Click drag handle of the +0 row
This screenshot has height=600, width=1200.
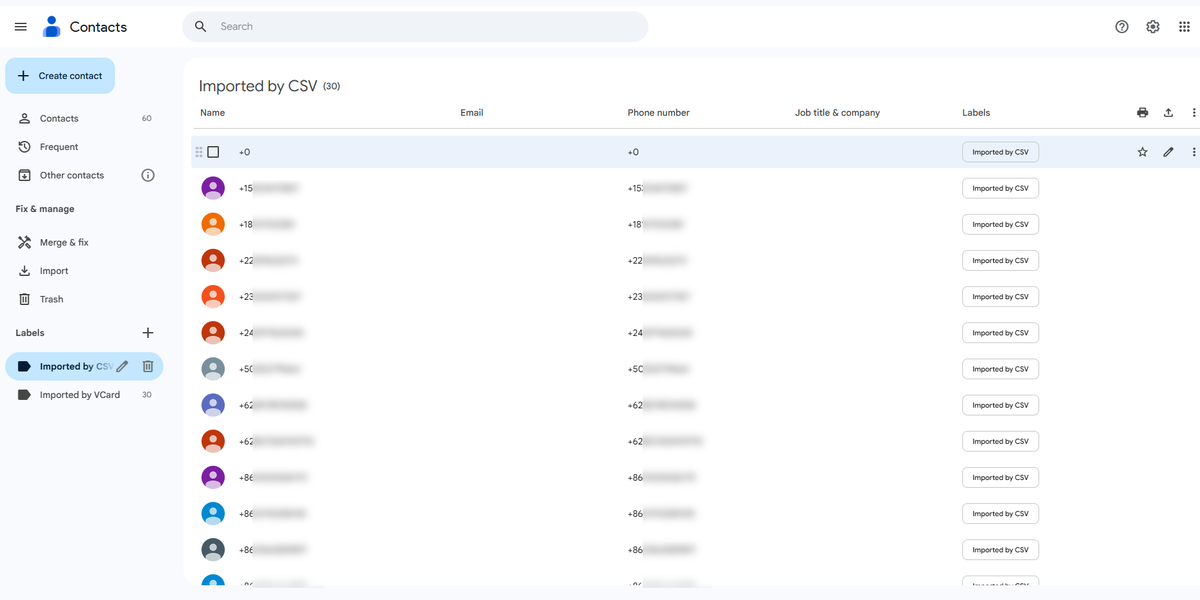pos(199,152)
